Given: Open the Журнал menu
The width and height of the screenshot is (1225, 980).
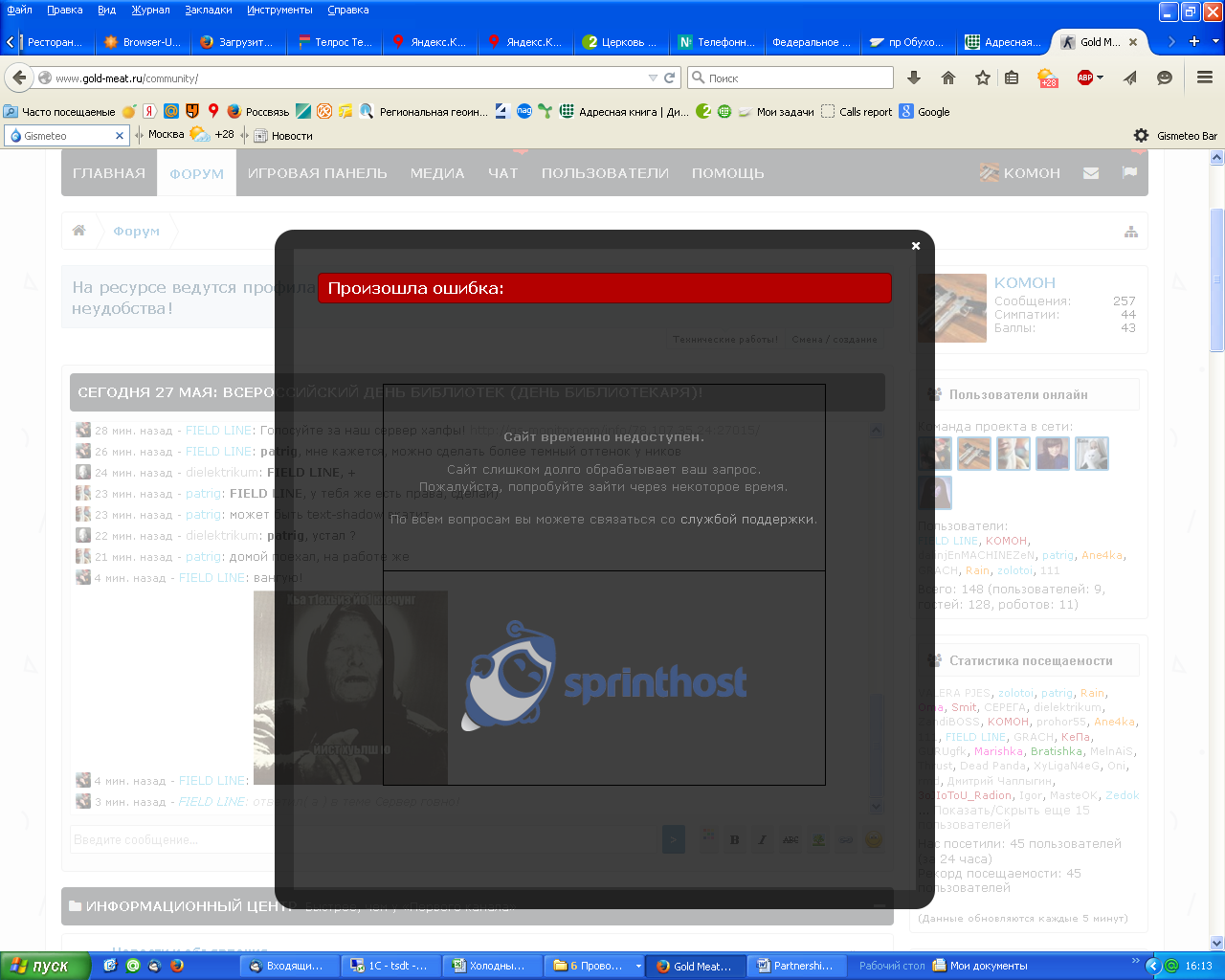Looking at the screenshot, I should (x=151, y=10).
